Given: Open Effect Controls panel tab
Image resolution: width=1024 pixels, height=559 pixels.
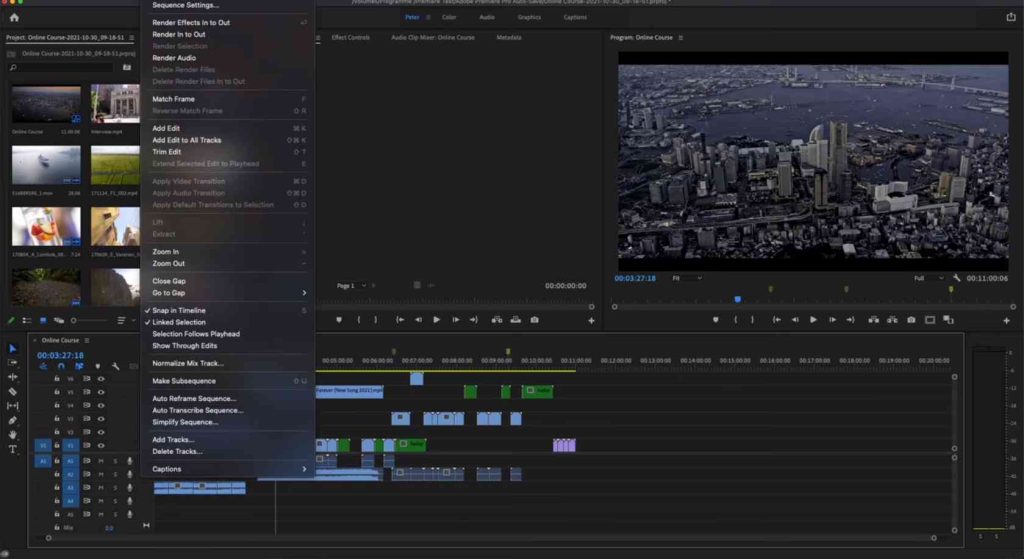Looking at the screenshot, I should 350,38.
